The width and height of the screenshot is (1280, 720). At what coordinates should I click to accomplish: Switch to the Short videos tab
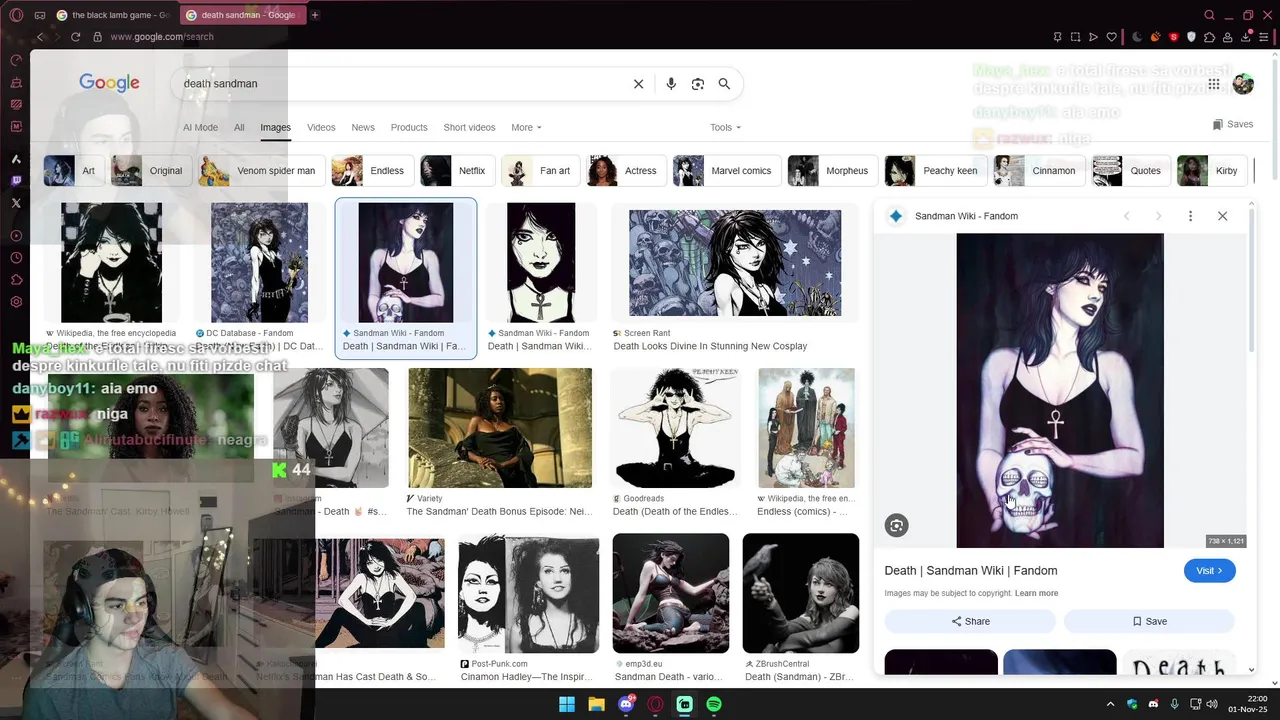pyautogui.click(x=469, y=128)
